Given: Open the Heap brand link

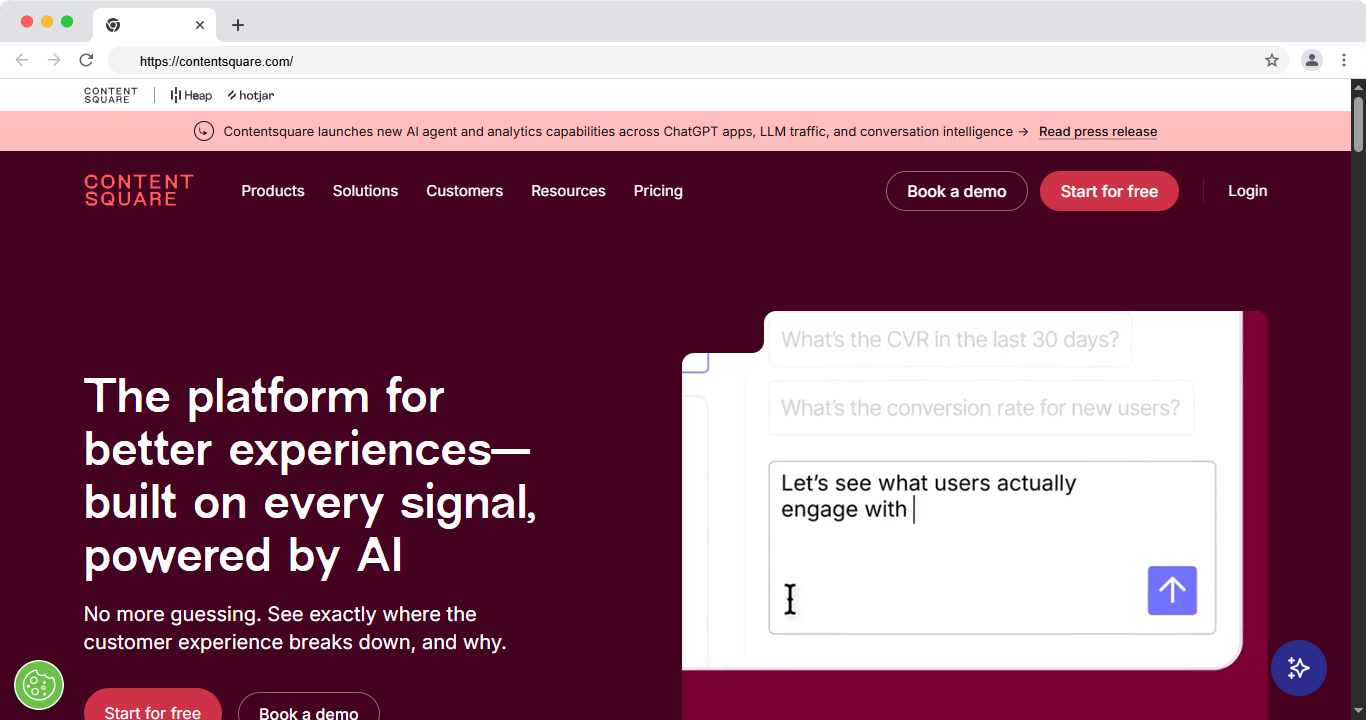Looking at the screenshot, I should [x=191, y=95].
